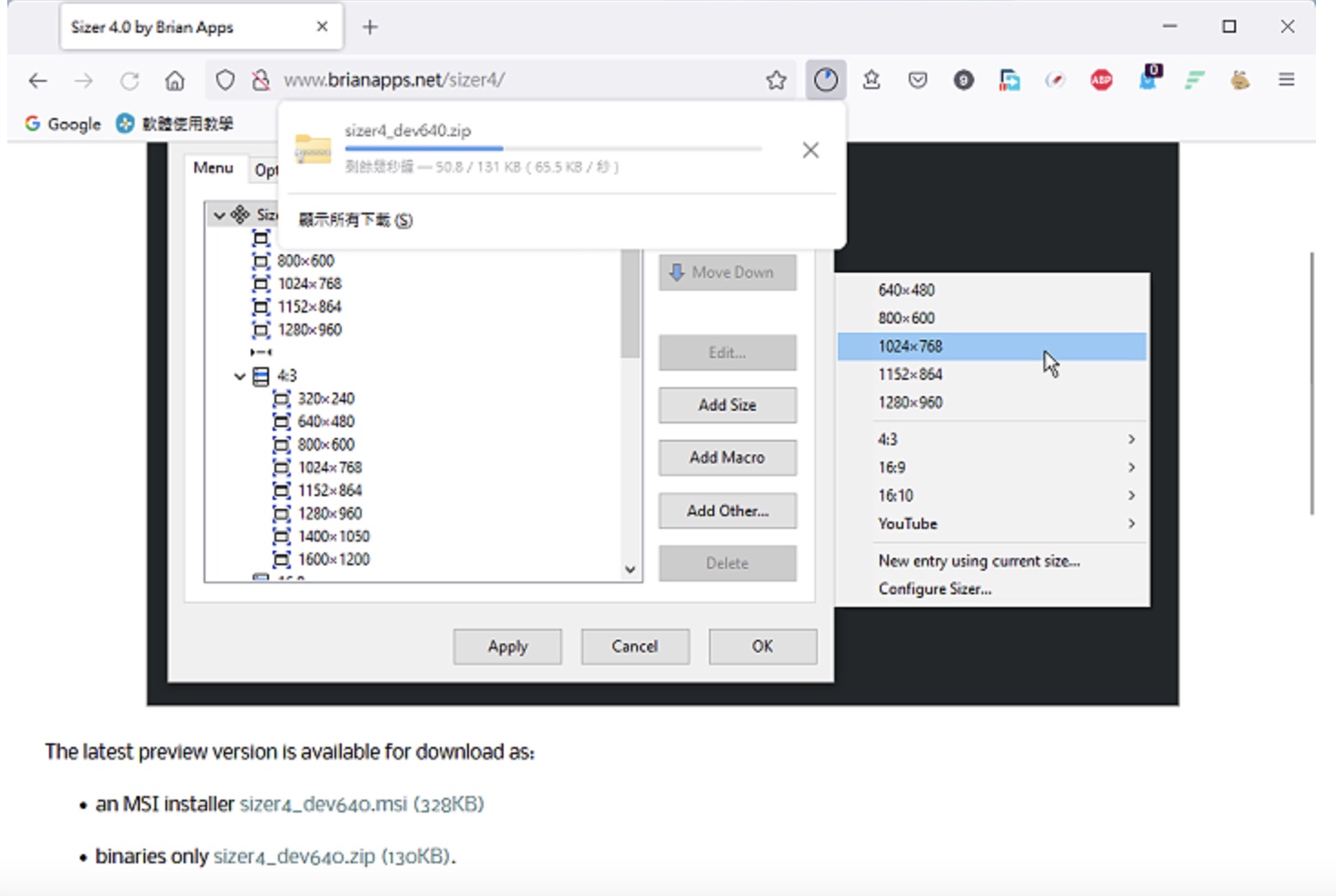Screen dimensions: 1336x896
Task: Click the page vertical scrollbar
Action: click(x=1311, y=383)
